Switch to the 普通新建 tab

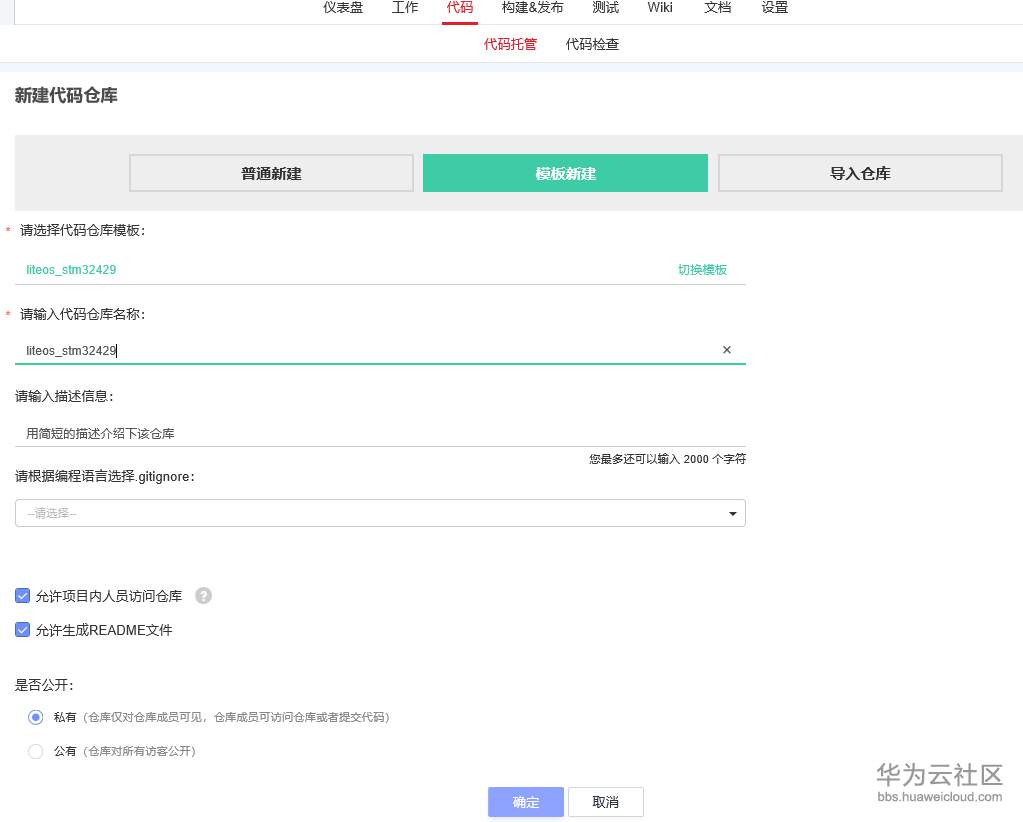click(x=270, y=172)
